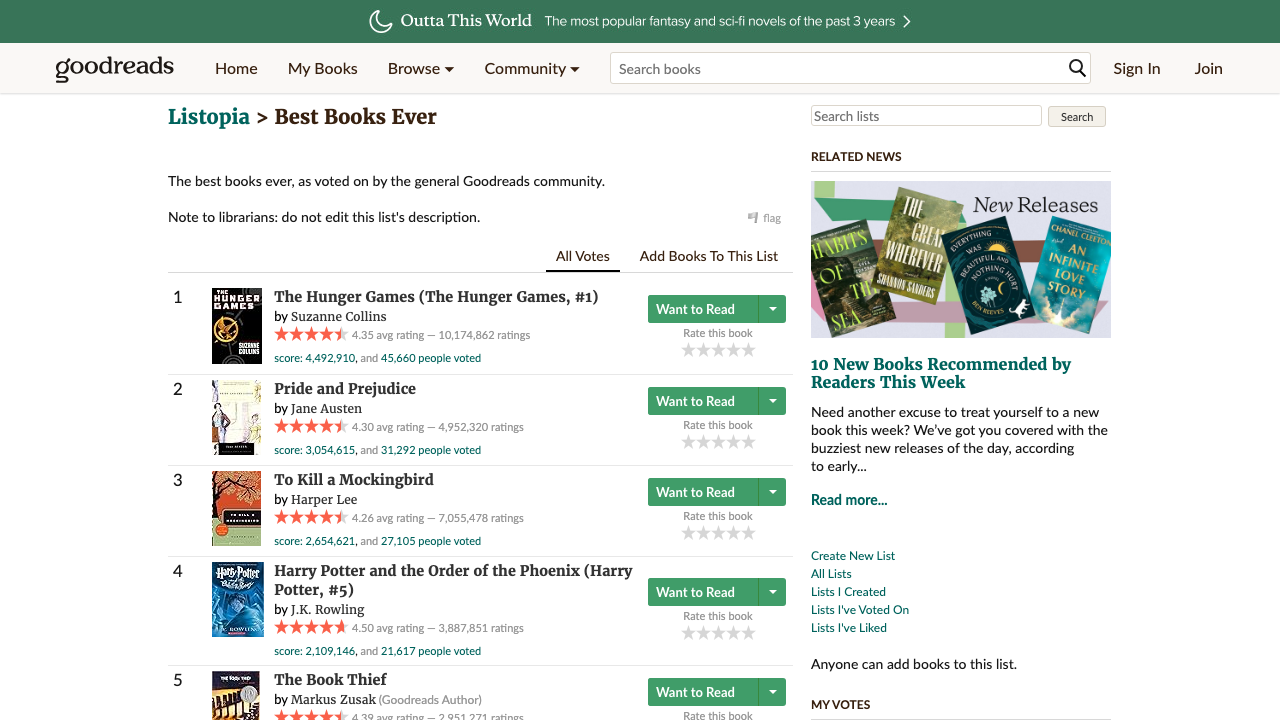
Task: Click Lists I Created link
Action: [x=848, y=592]
